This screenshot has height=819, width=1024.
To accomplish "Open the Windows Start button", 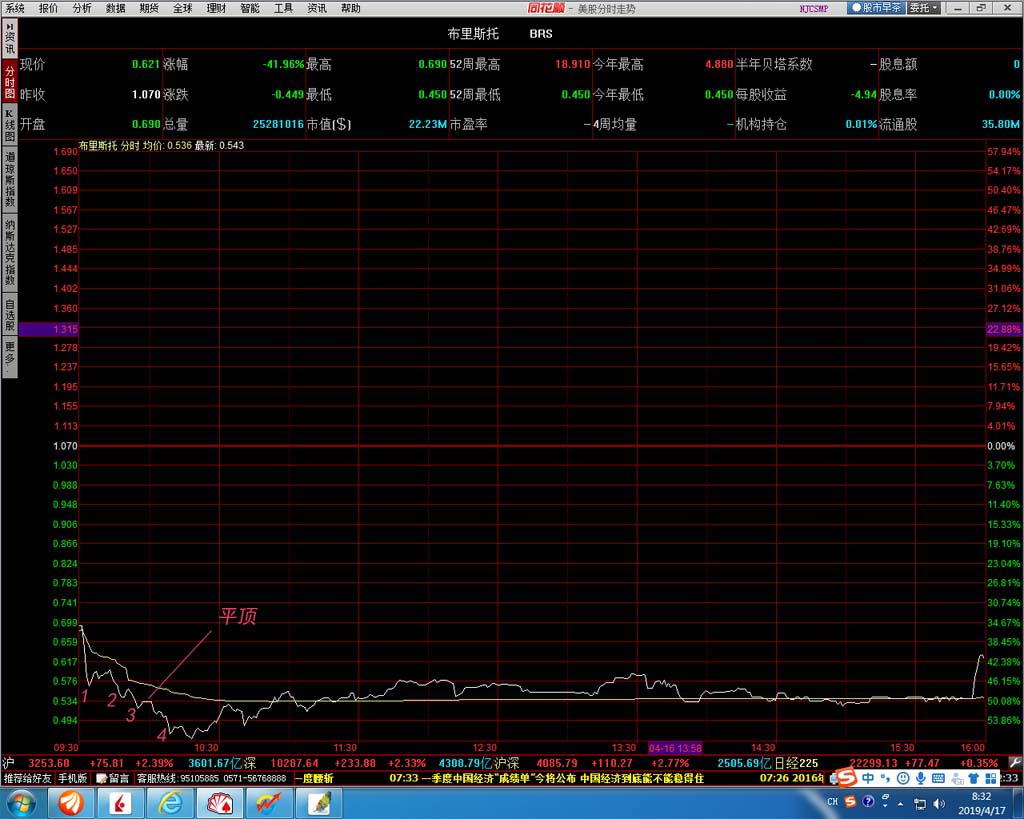I will pyautogui.click(x=20, y=803).
